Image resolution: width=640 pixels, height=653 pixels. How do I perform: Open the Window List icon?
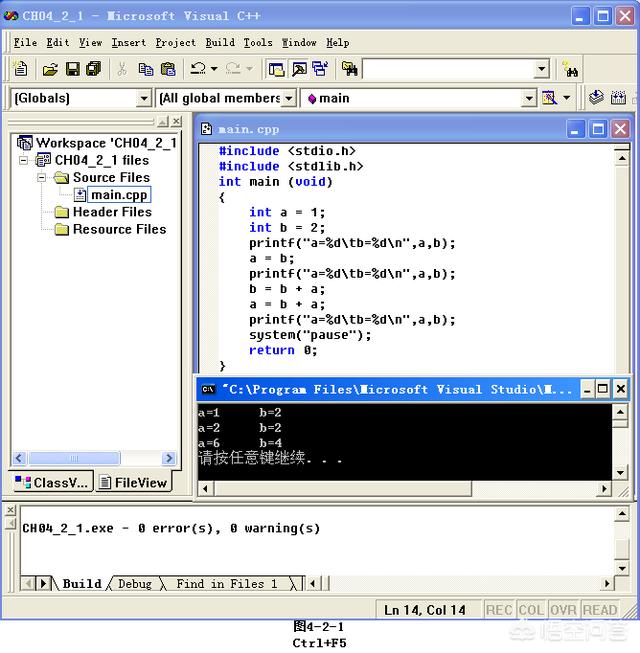320,69
